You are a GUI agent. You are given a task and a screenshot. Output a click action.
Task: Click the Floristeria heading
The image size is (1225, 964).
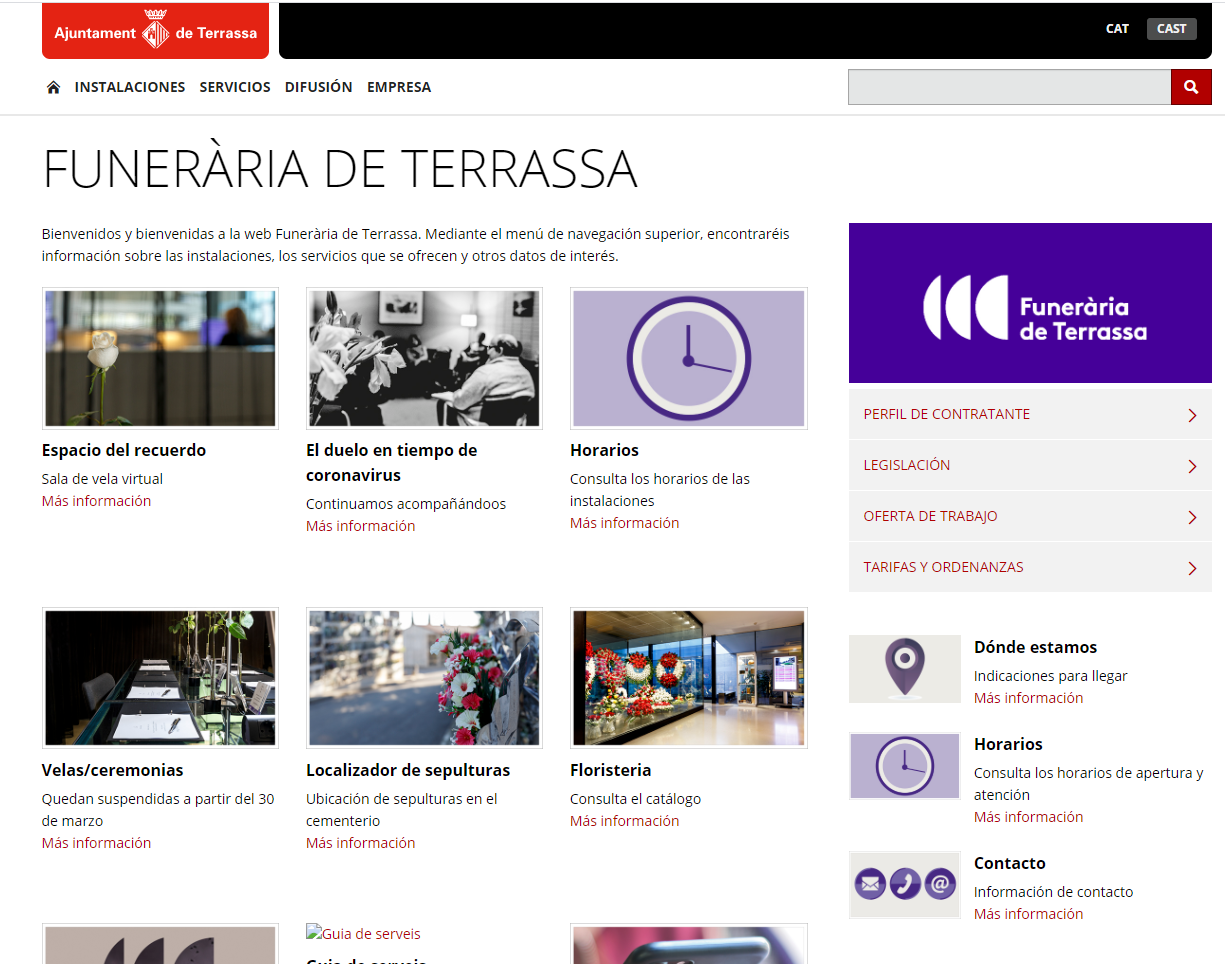(x=610, y=770)
